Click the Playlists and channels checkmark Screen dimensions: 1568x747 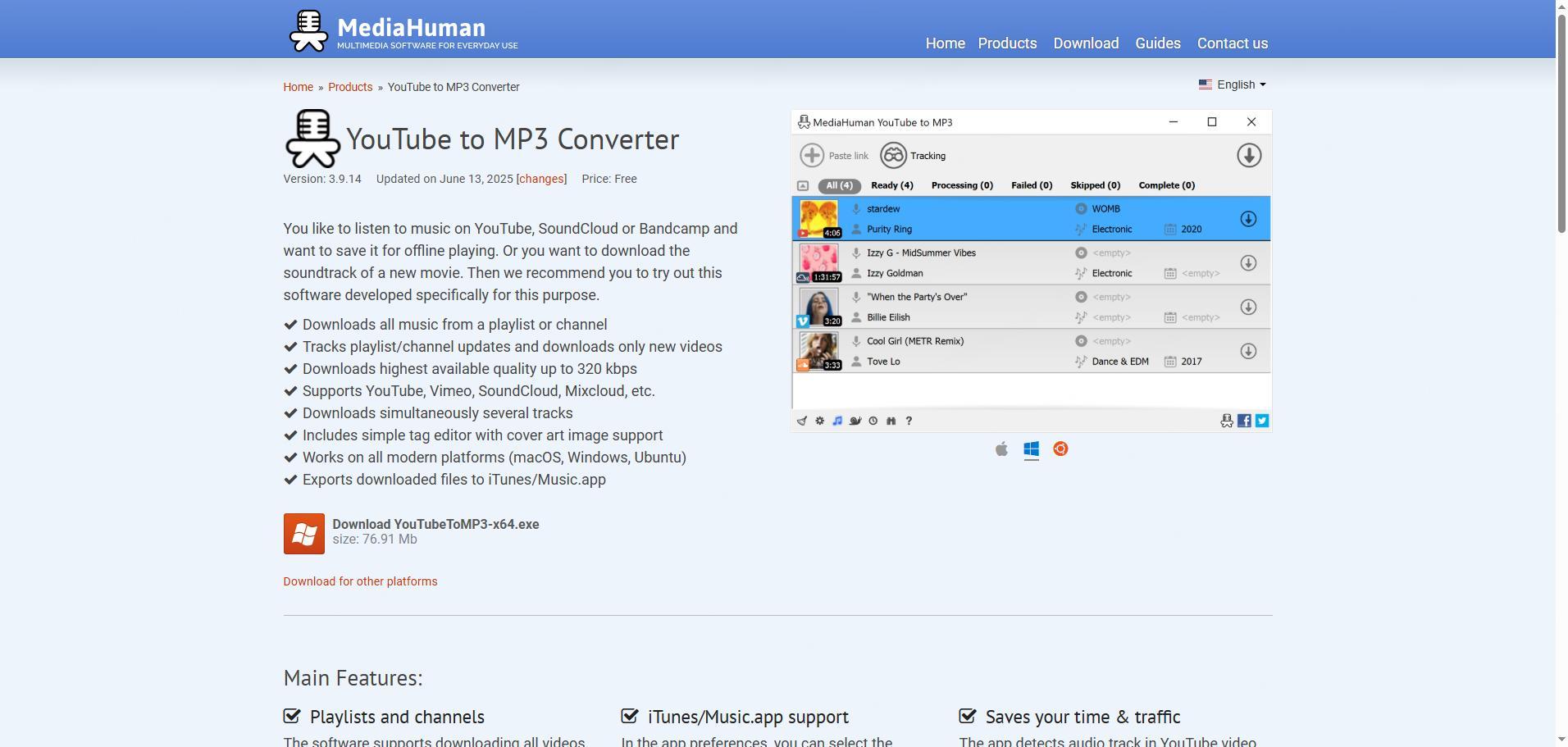292,717
